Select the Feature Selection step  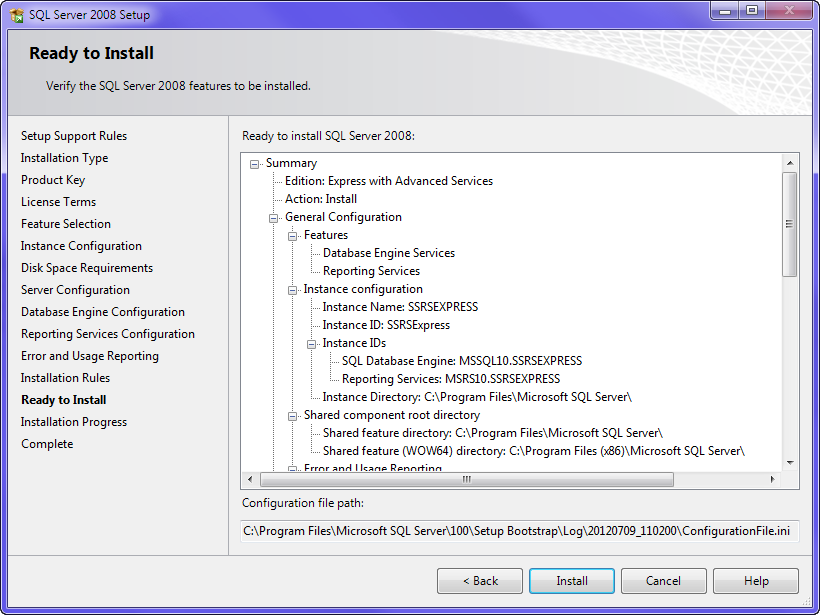[x=66, y=224]
